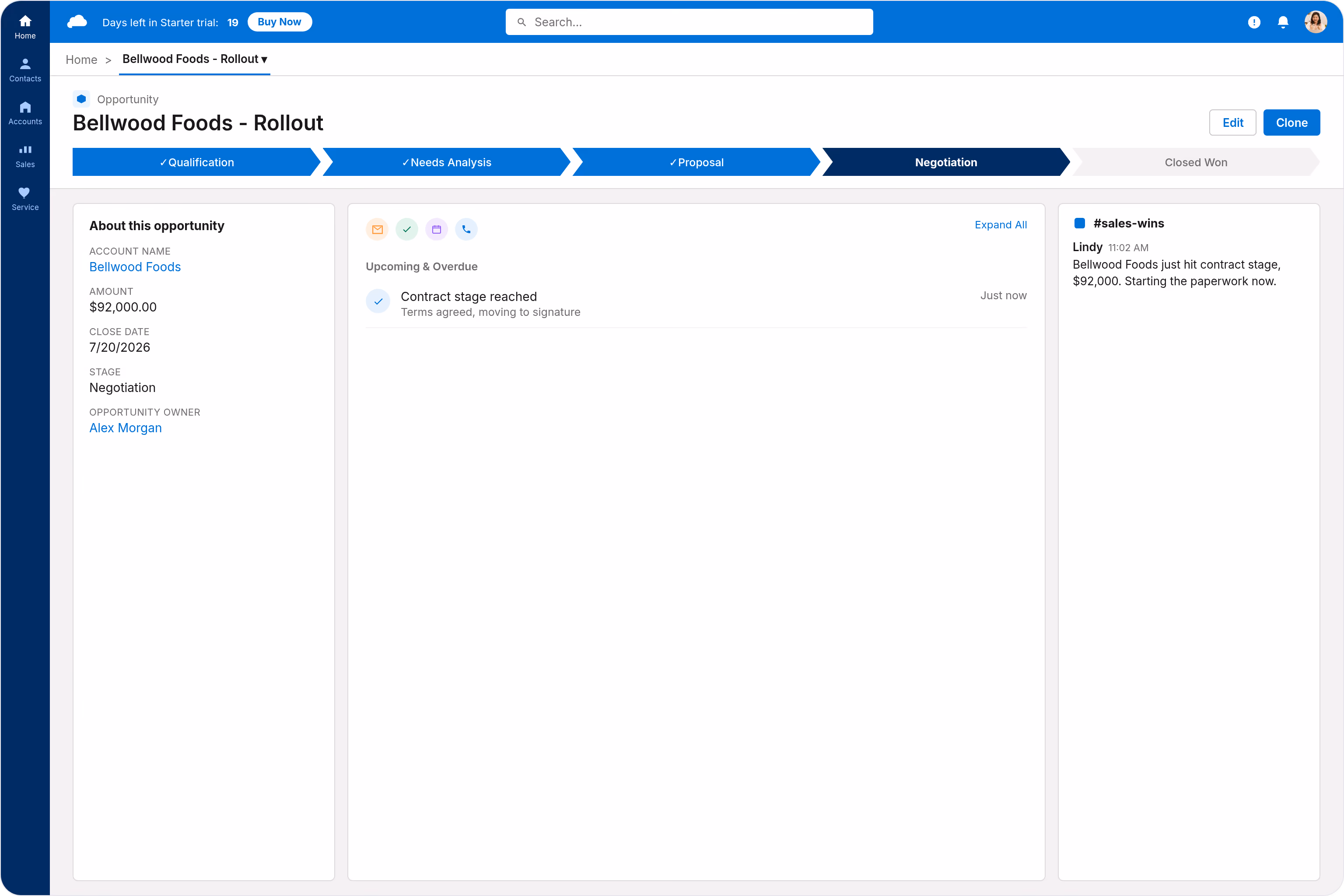Open Accounts from the sidebar
1344x896 pixels.
[x=25, y=112]
